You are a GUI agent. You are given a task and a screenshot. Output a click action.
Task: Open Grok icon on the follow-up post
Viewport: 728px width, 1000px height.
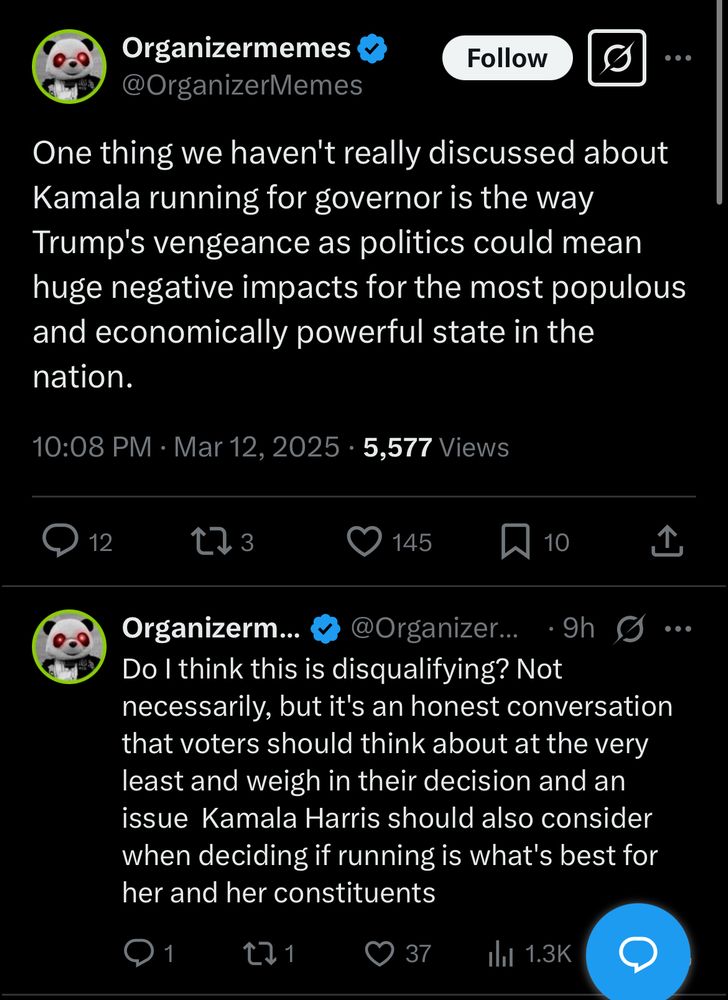631,628
